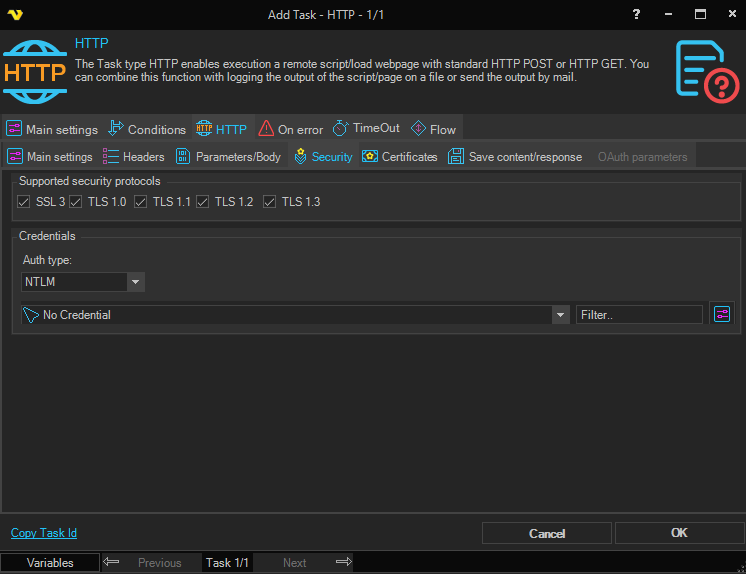
Task: Click the large HTTP globe logo
Action: (35, 71)
